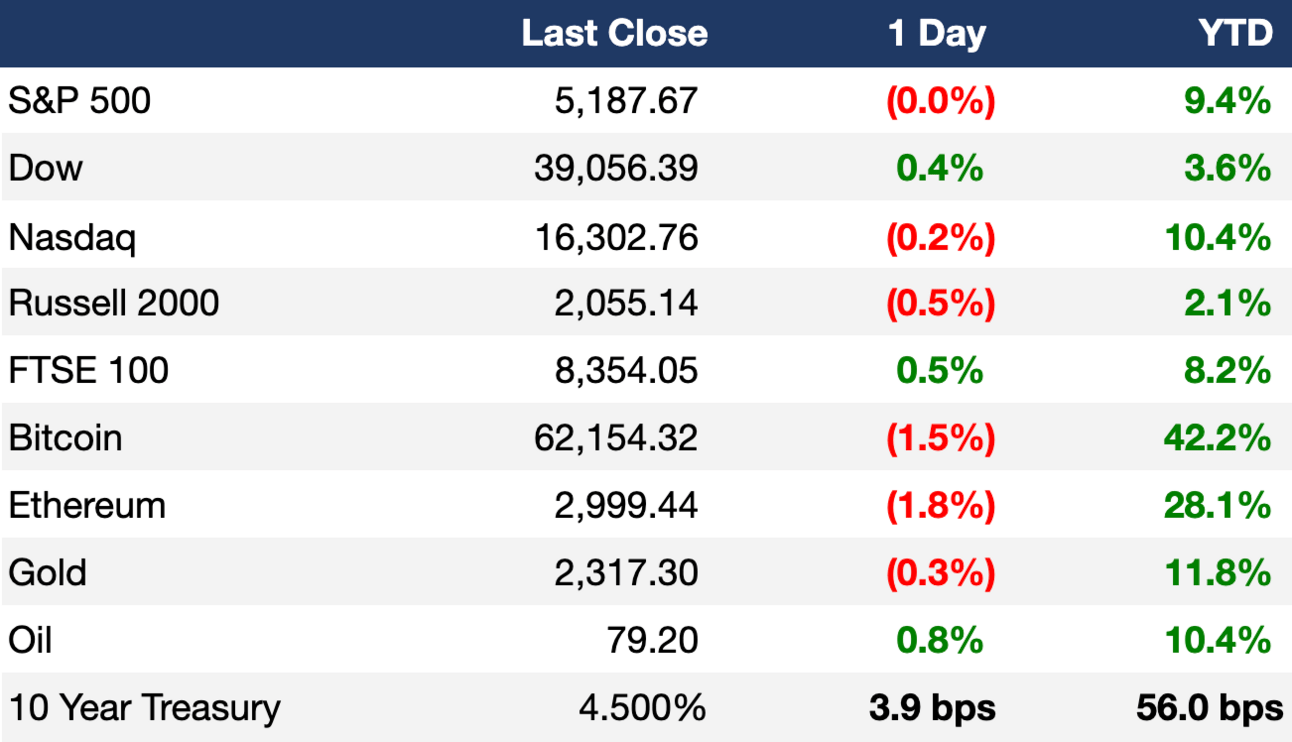The height and width of the screenshot is (742, 1292).
Task: Click Oil last close value 79.20
Action: click(x=652, y=639)
